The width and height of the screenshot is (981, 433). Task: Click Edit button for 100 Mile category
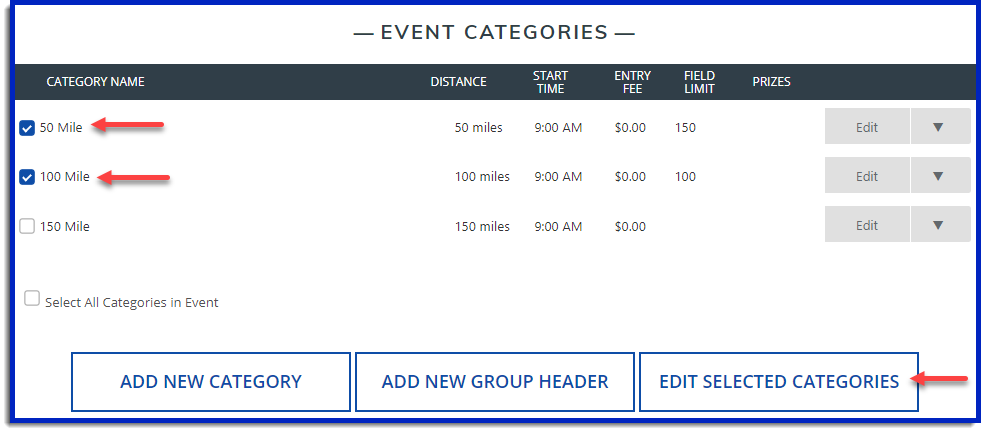867,176
